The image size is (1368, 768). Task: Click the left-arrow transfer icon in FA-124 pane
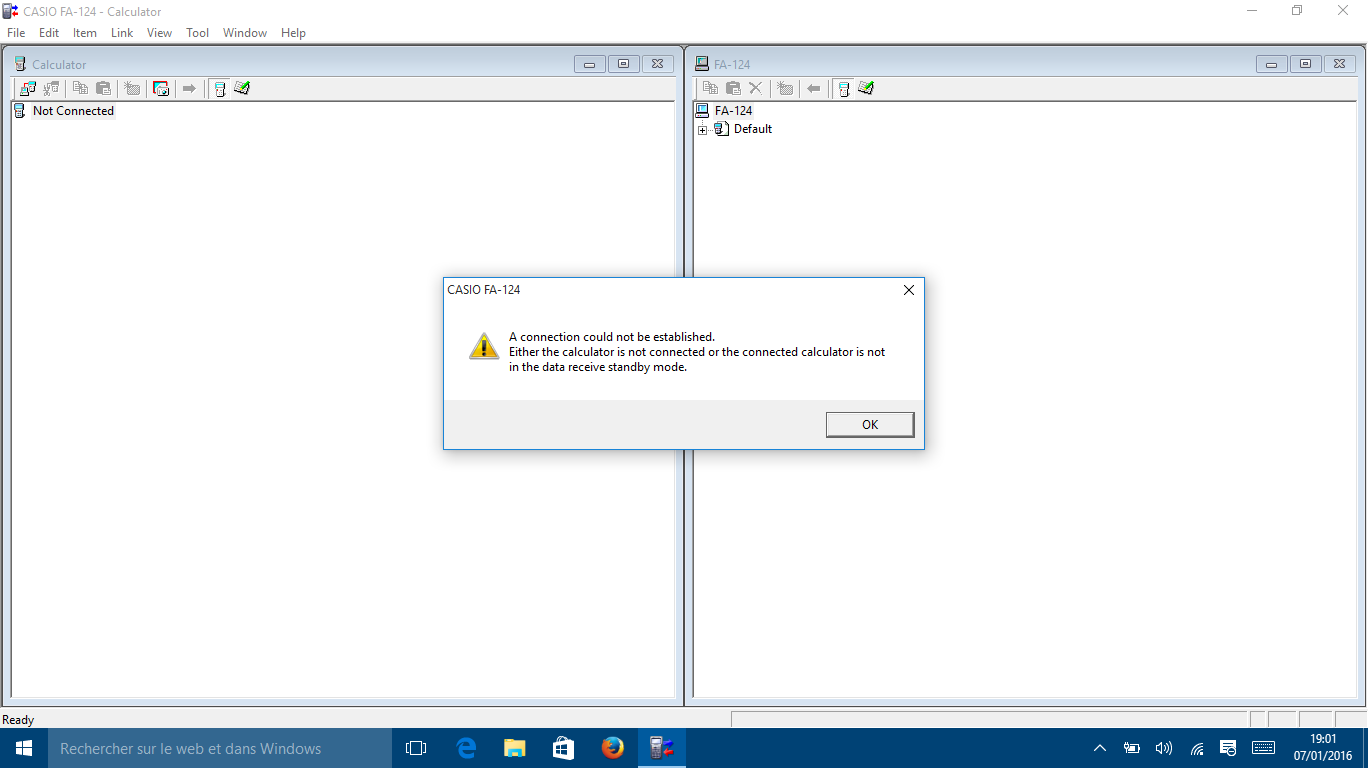pyautogui.click(x=814, y=88)
